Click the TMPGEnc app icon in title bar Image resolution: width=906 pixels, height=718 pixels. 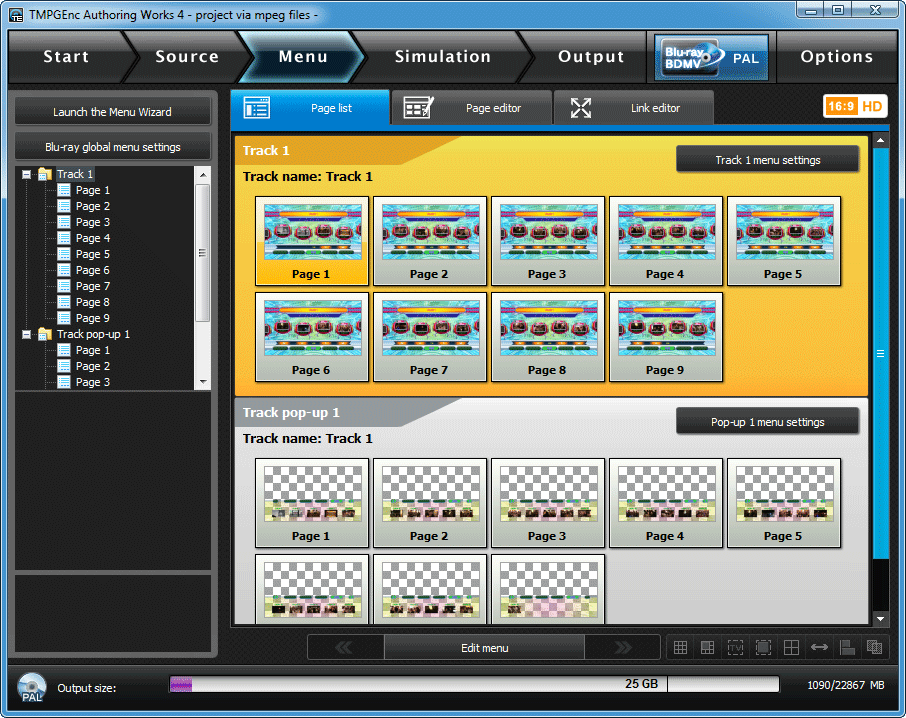[x=16, y=14]
